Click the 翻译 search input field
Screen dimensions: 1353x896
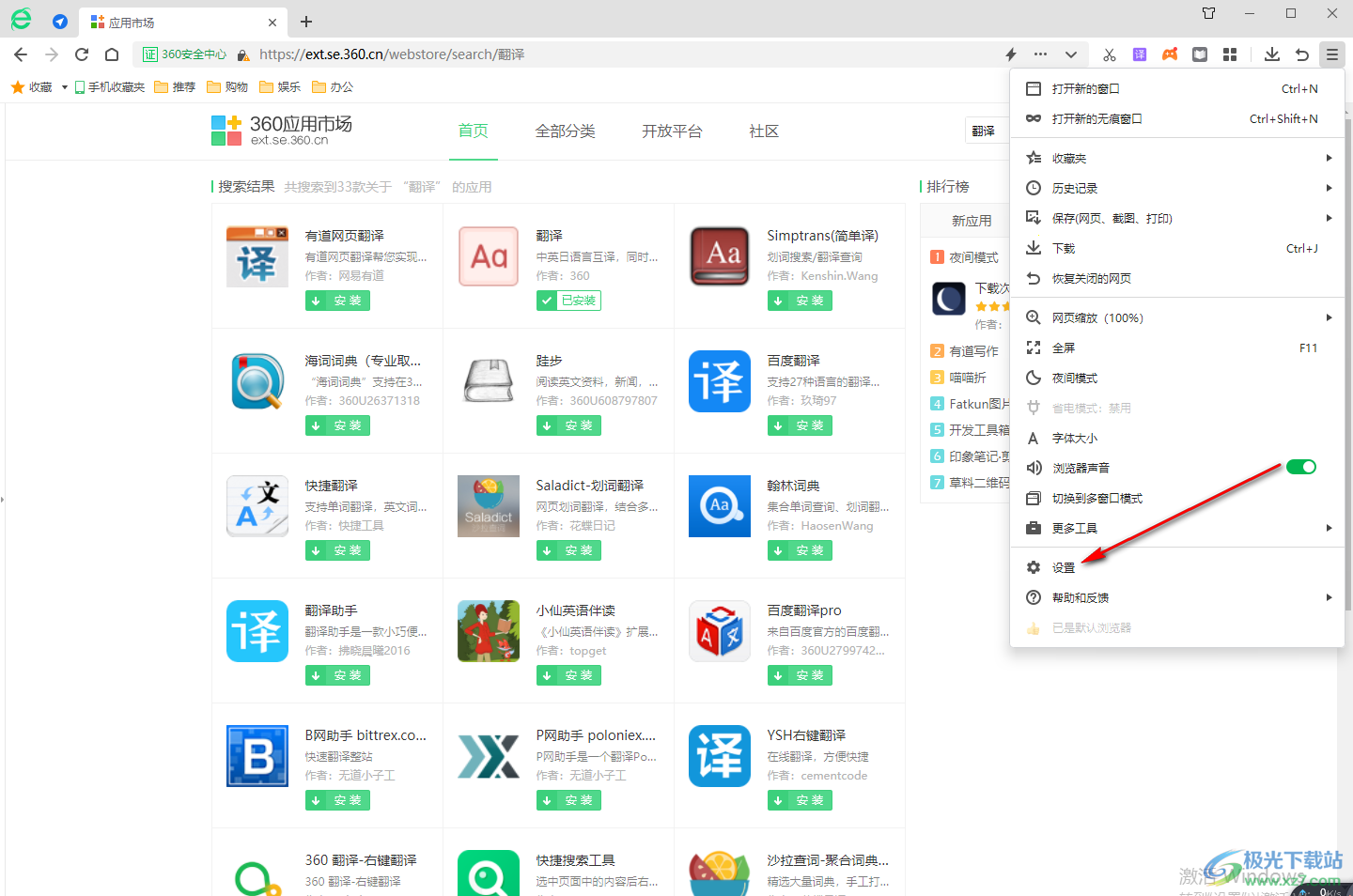point(987,131)
